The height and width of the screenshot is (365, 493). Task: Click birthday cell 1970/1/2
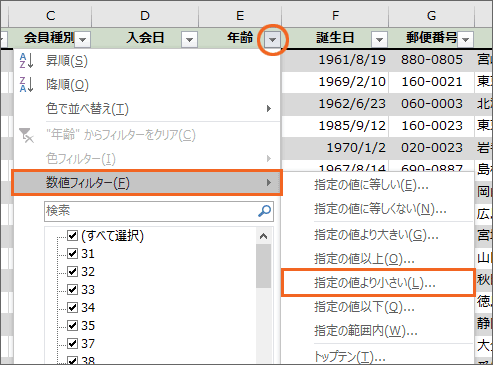335,148
